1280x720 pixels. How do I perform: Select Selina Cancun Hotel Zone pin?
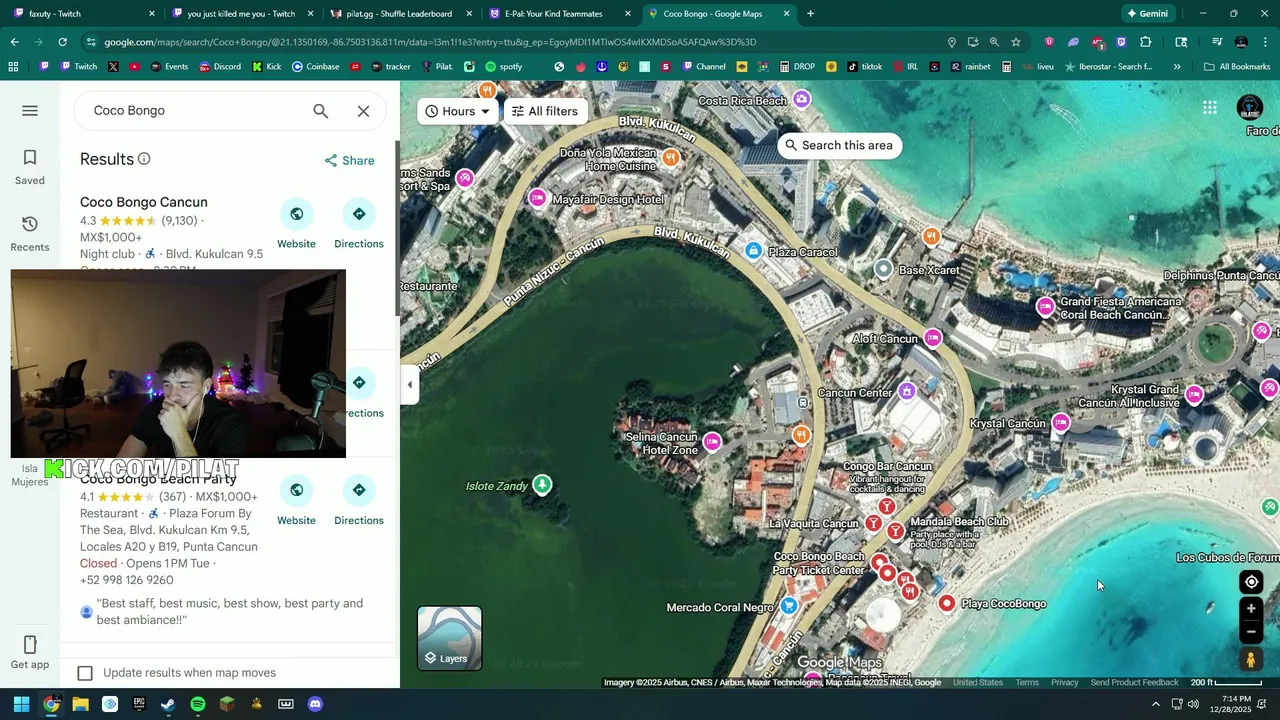coord(712,441)
